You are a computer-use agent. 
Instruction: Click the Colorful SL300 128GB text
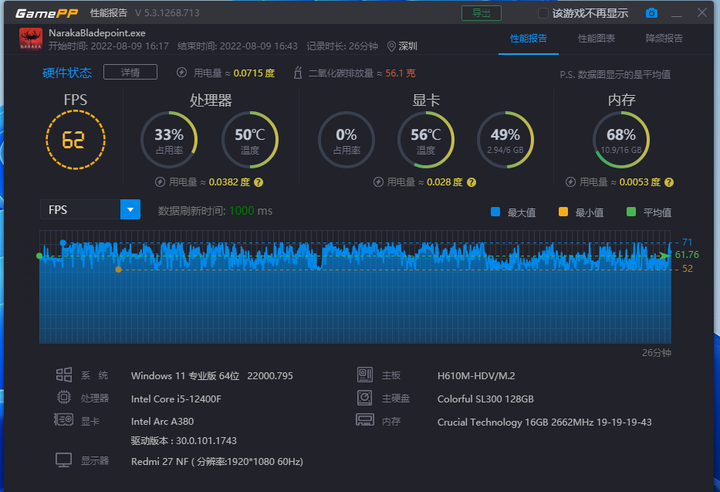(485, 399)
